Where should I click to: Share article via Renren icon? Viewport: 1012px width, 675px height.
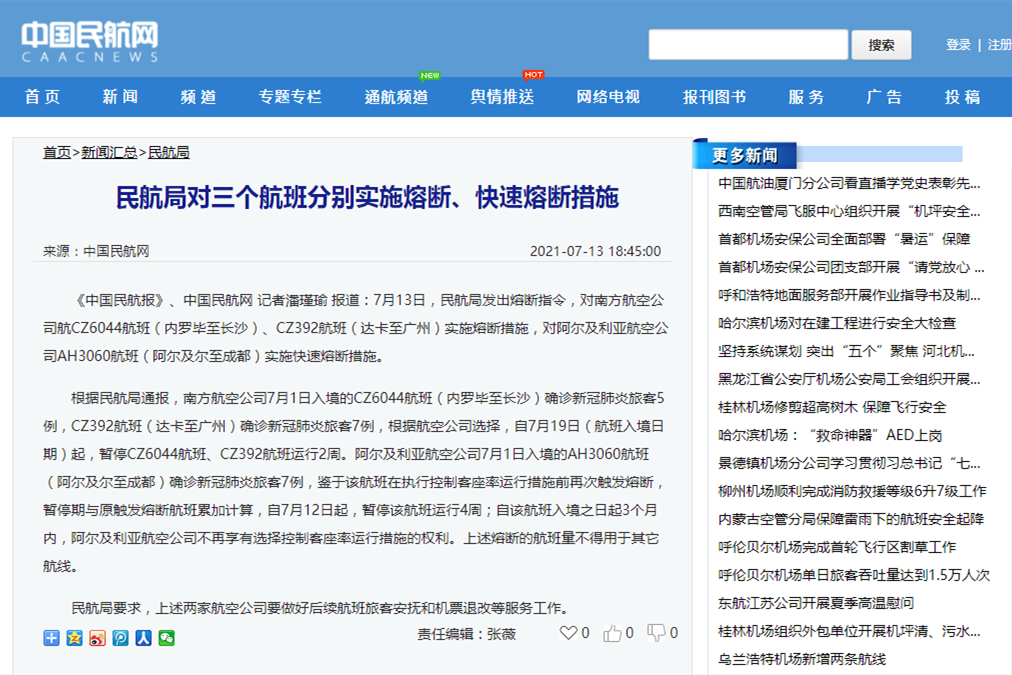point(144,638)
